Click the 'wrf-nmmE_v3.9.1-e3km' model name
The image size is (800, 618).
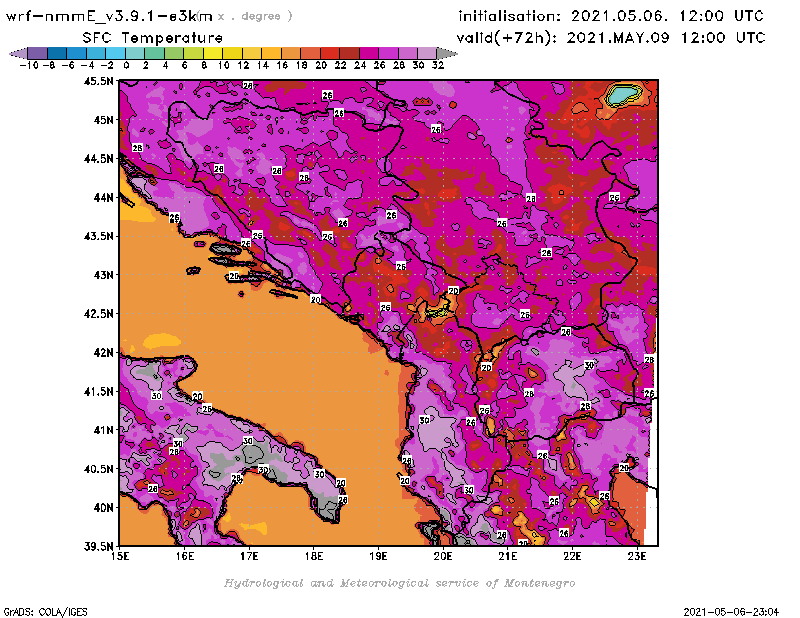click(109, 16)
